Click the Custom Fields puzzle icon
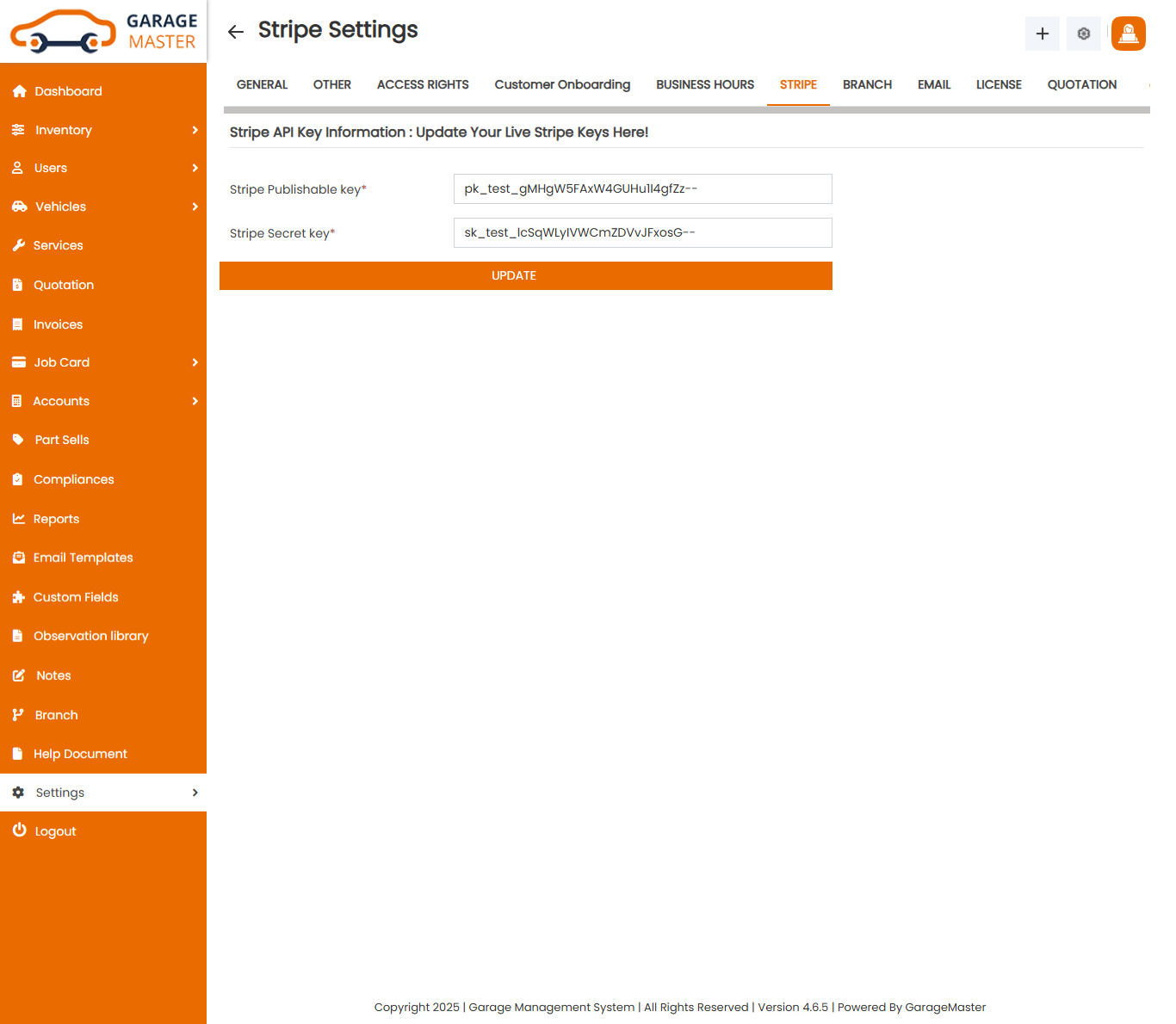1176x1024 pixels. [18, 597]
